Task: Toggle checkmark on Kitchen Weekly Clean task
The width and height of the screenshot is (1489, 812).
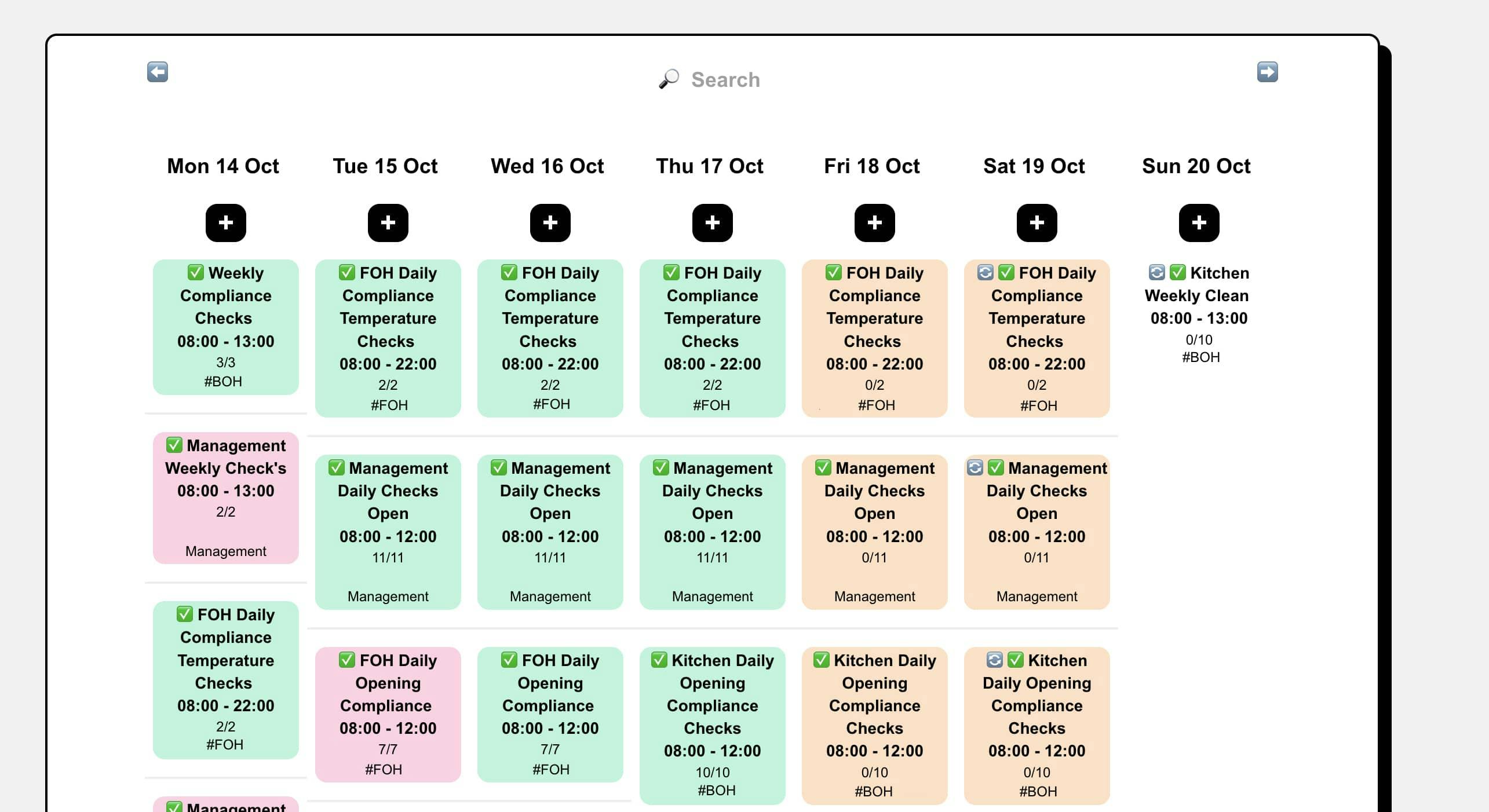Action: click(x=1177, y=272)
